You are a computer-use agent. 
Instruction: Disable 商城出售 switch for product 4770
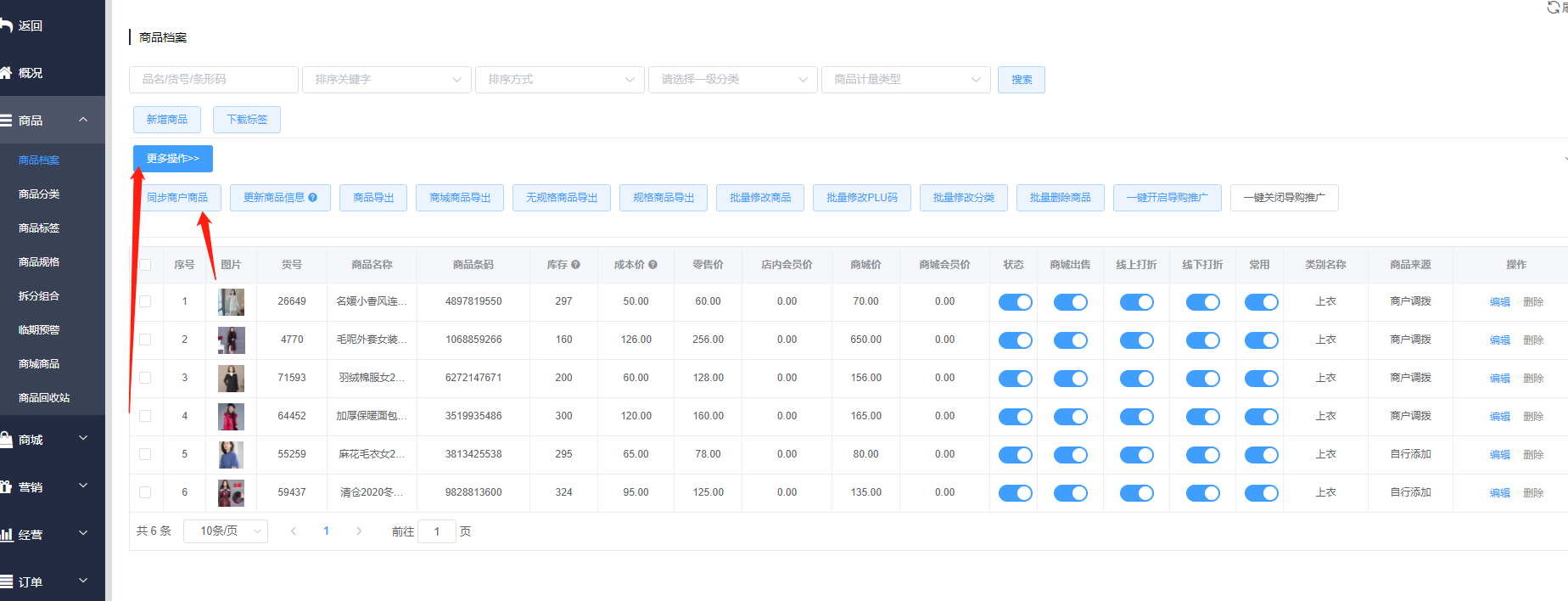tap(1070, 340)
